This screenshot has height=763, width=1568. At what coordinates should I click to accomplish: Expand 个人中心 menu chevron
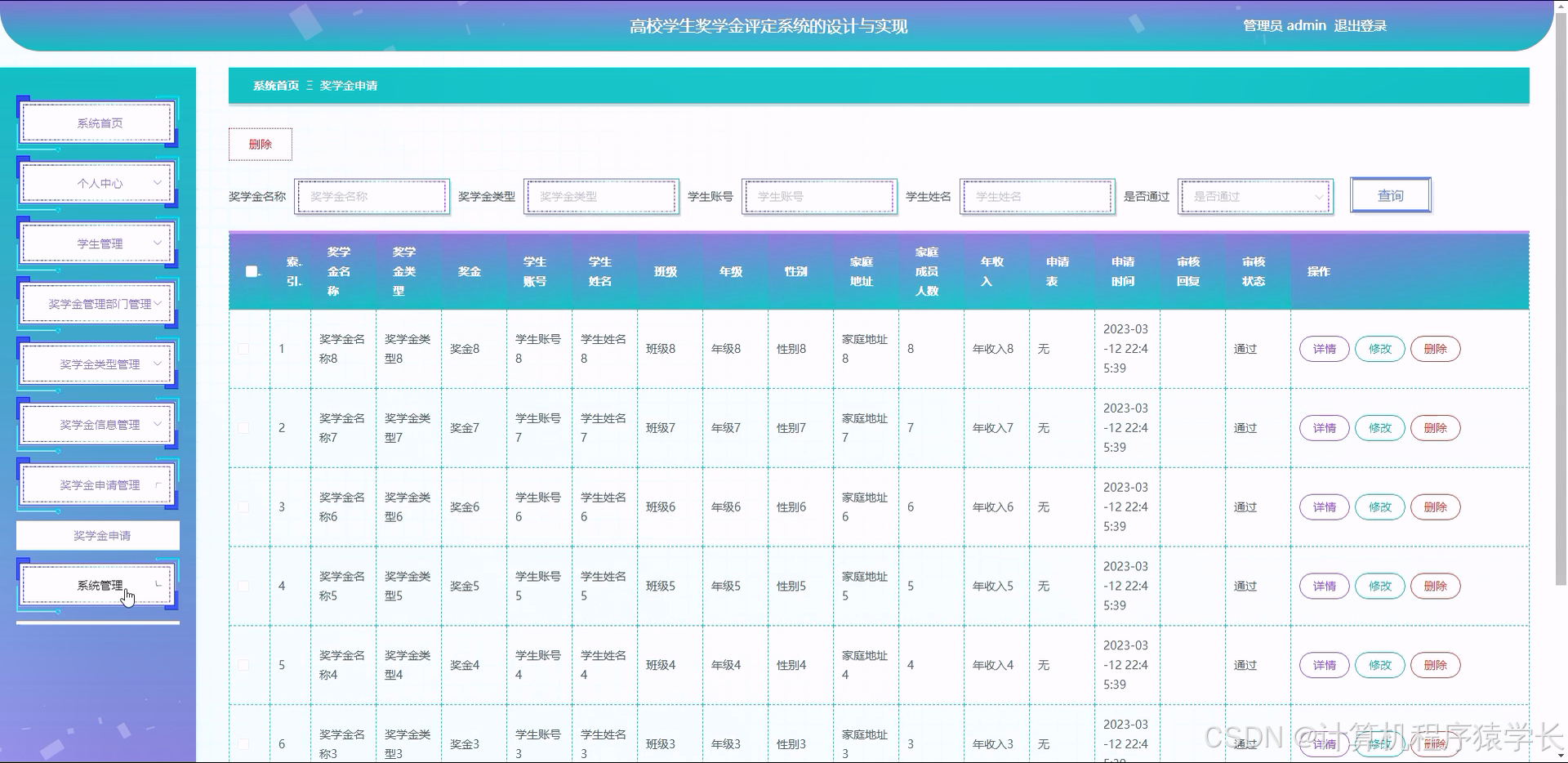(x=158, y=182)
